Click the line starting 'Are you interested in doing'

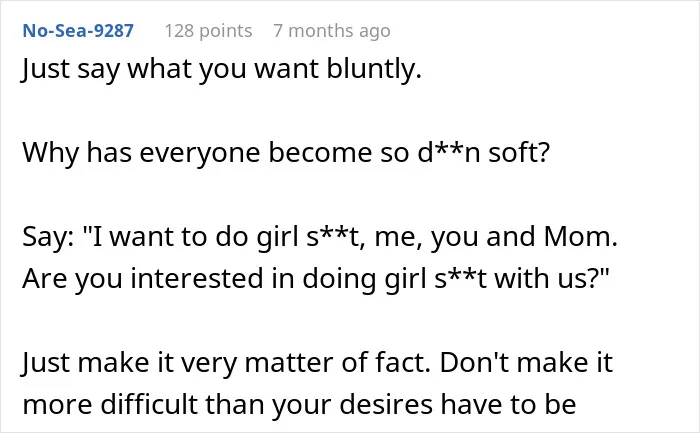tap(316, 279)
